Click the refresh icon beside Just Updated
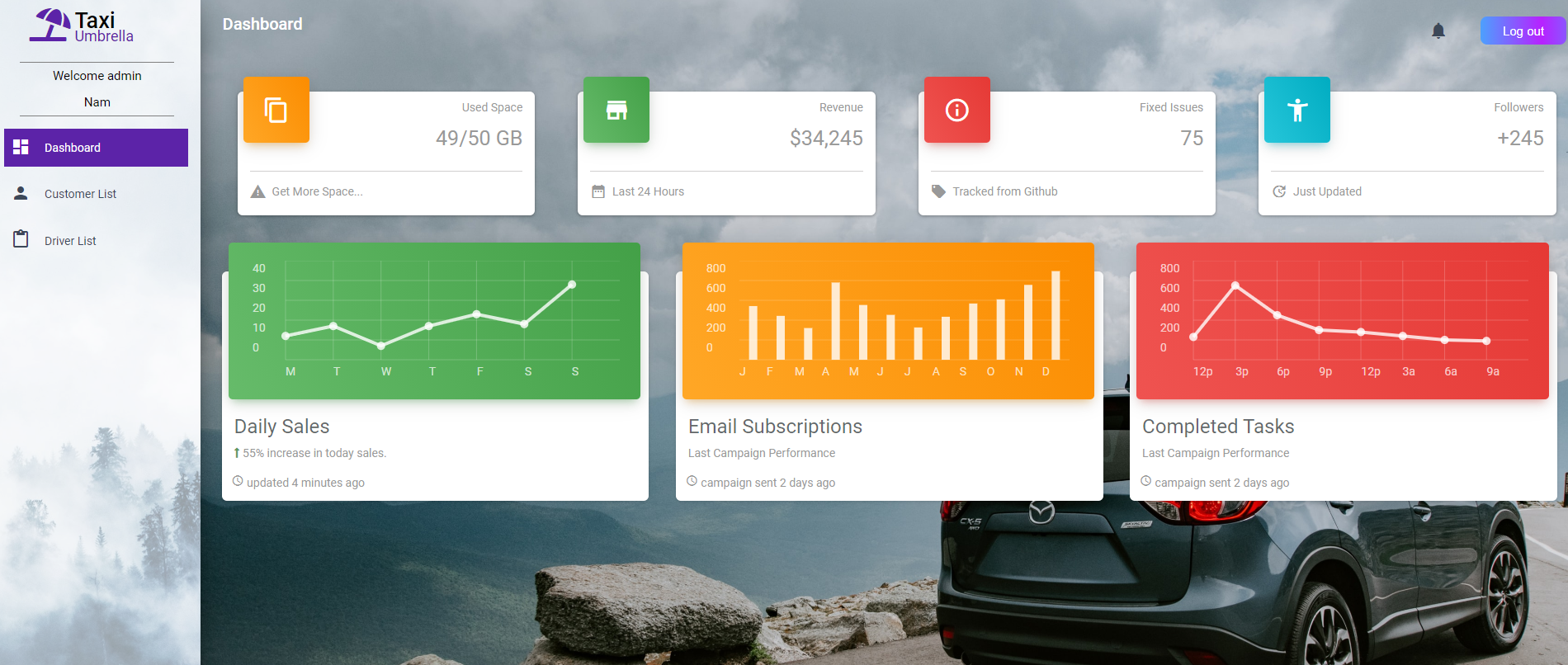 [x=1279, y=191]
